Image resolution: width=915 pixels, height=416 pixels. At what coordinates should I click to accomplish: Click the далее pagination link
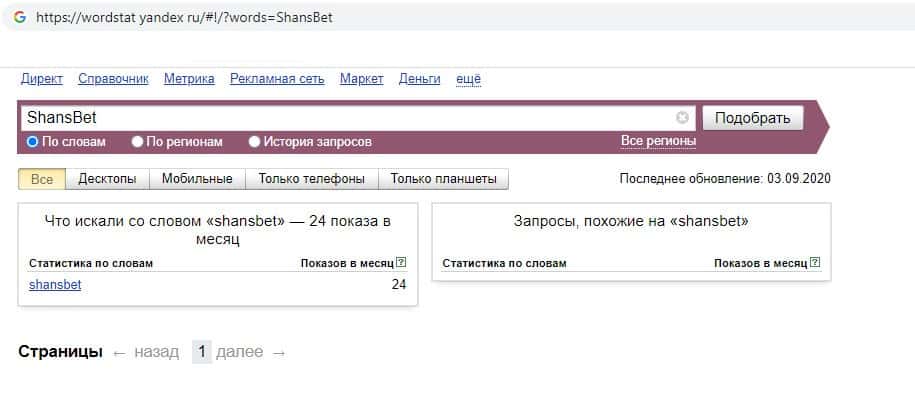pyautogui.click(x=239, y=352)
